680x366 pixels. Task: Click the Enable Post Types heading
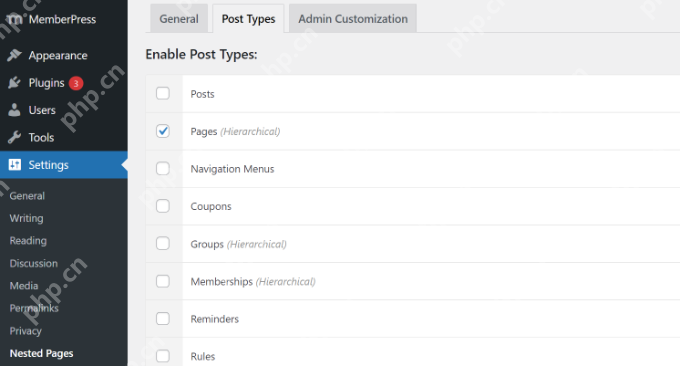point(201,54)
